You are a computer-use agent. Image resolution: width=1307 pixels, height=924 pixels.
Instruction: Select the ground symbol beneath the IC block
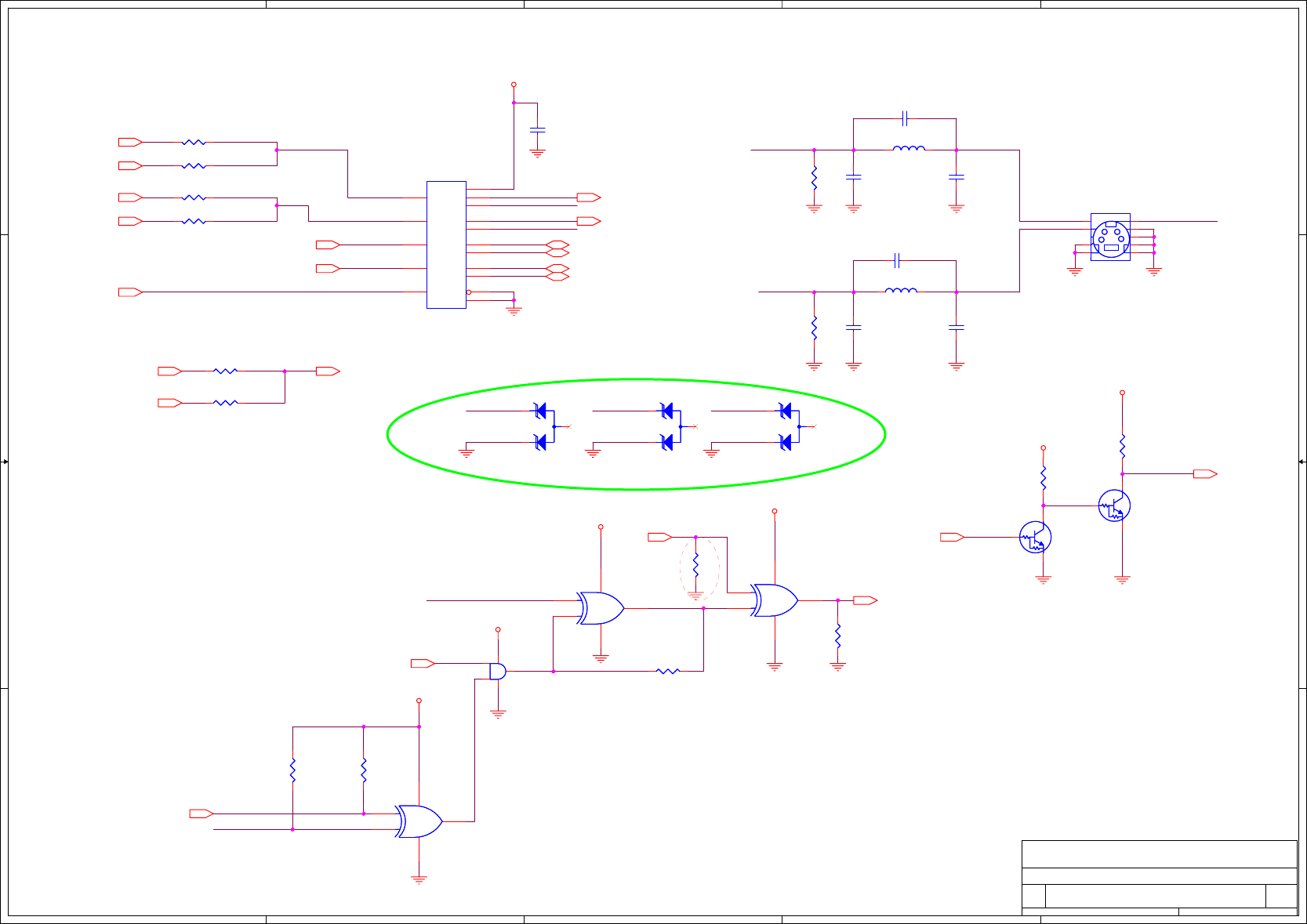pyautogui.click(x=514, y=311)
